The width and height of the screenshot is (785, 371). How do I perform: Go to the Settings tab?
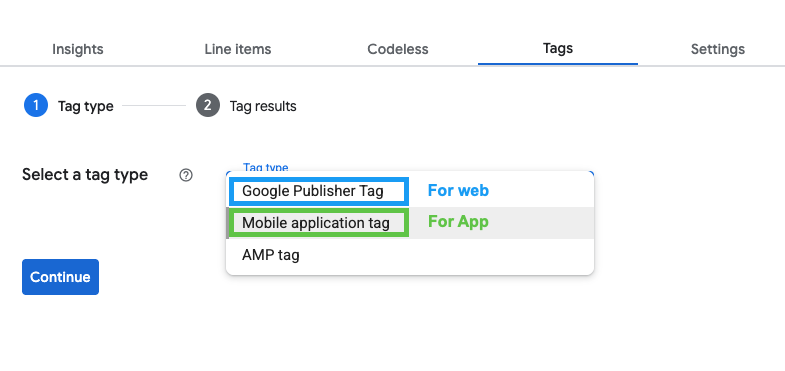point(717,49)
